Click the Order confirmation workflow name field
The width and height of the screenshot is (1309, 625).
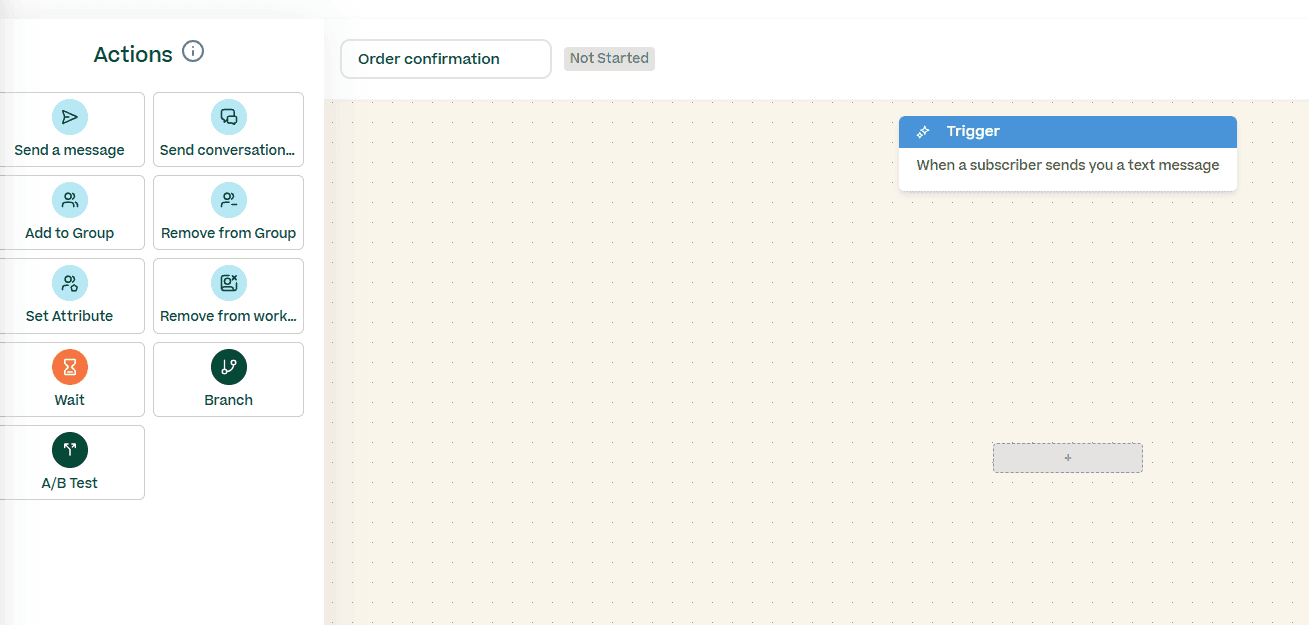(446, 59)
